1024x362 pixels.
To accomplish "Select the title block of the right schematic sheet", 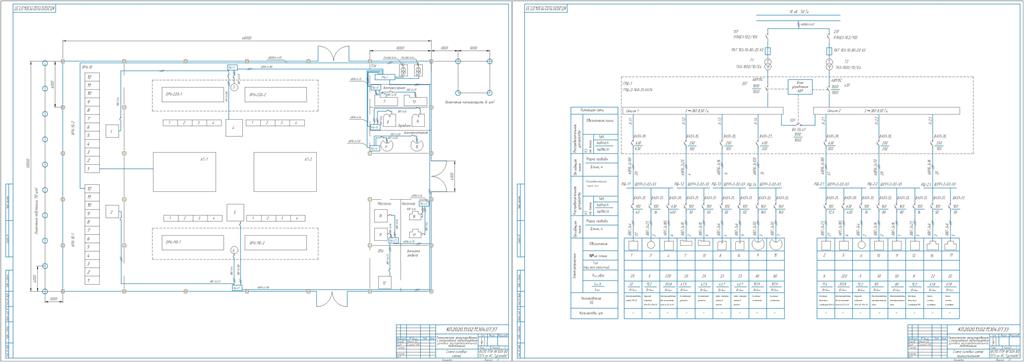I will click(x=963, y=340).
